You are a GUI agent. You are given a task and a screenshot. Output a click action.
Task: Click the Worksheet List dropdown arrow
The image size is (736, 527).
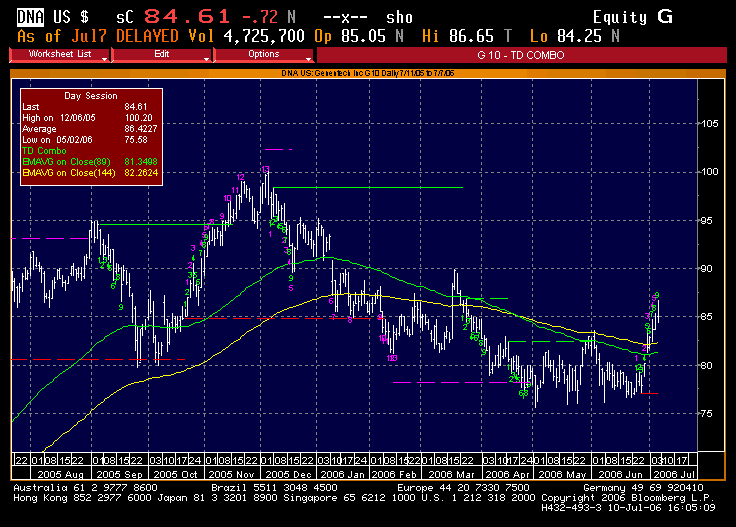click(x=104, y=59)
